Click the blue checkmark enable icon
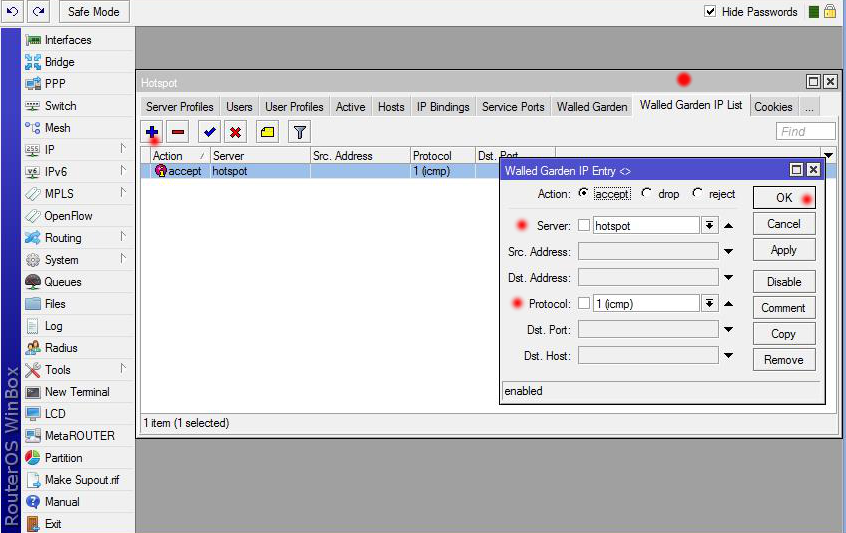This screenshot has width=846, height=533. (210, 131)
